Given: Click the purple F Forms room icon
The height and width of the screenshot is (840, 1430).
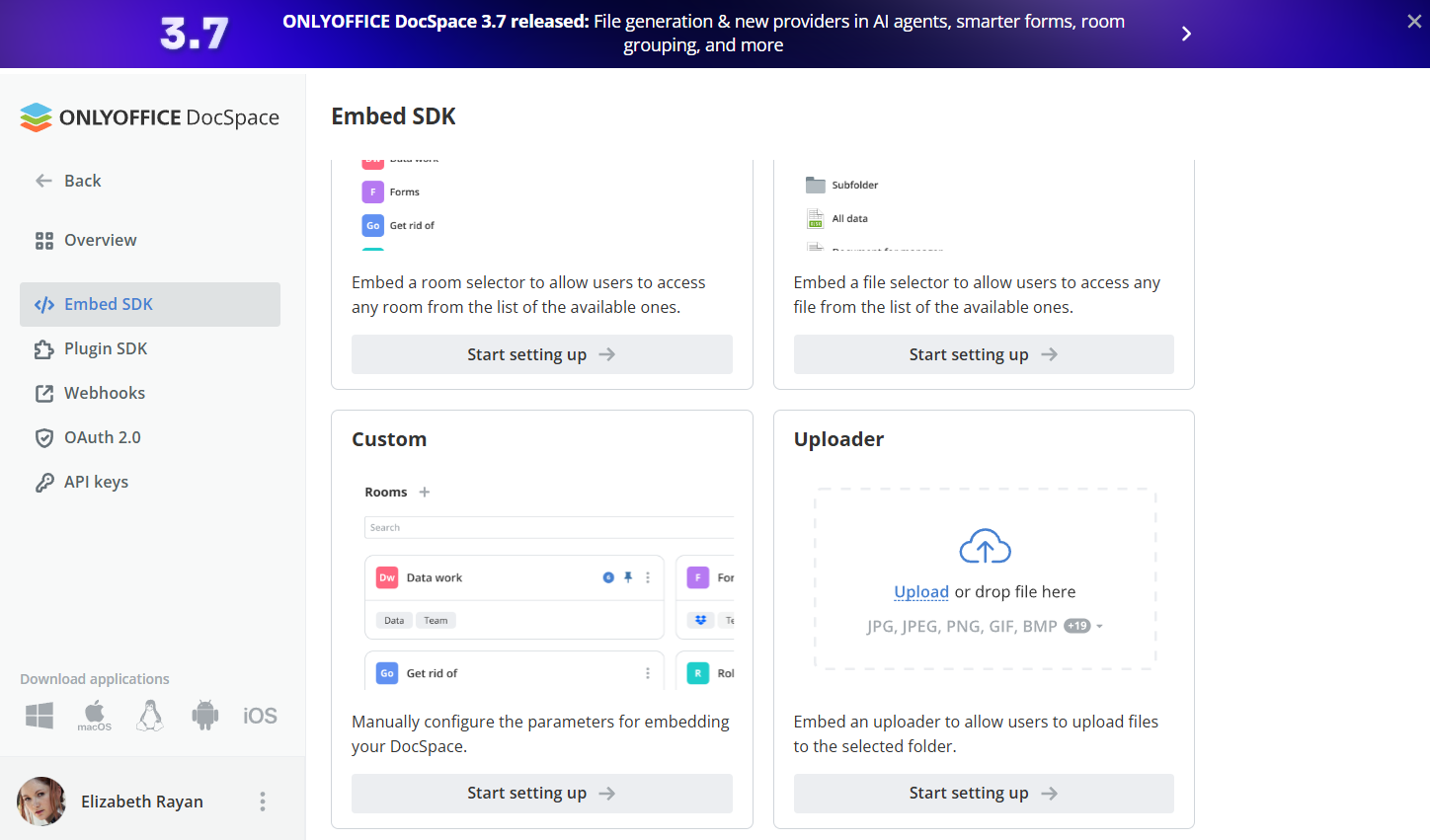Looking at the screenshot, I should [373, 191].
